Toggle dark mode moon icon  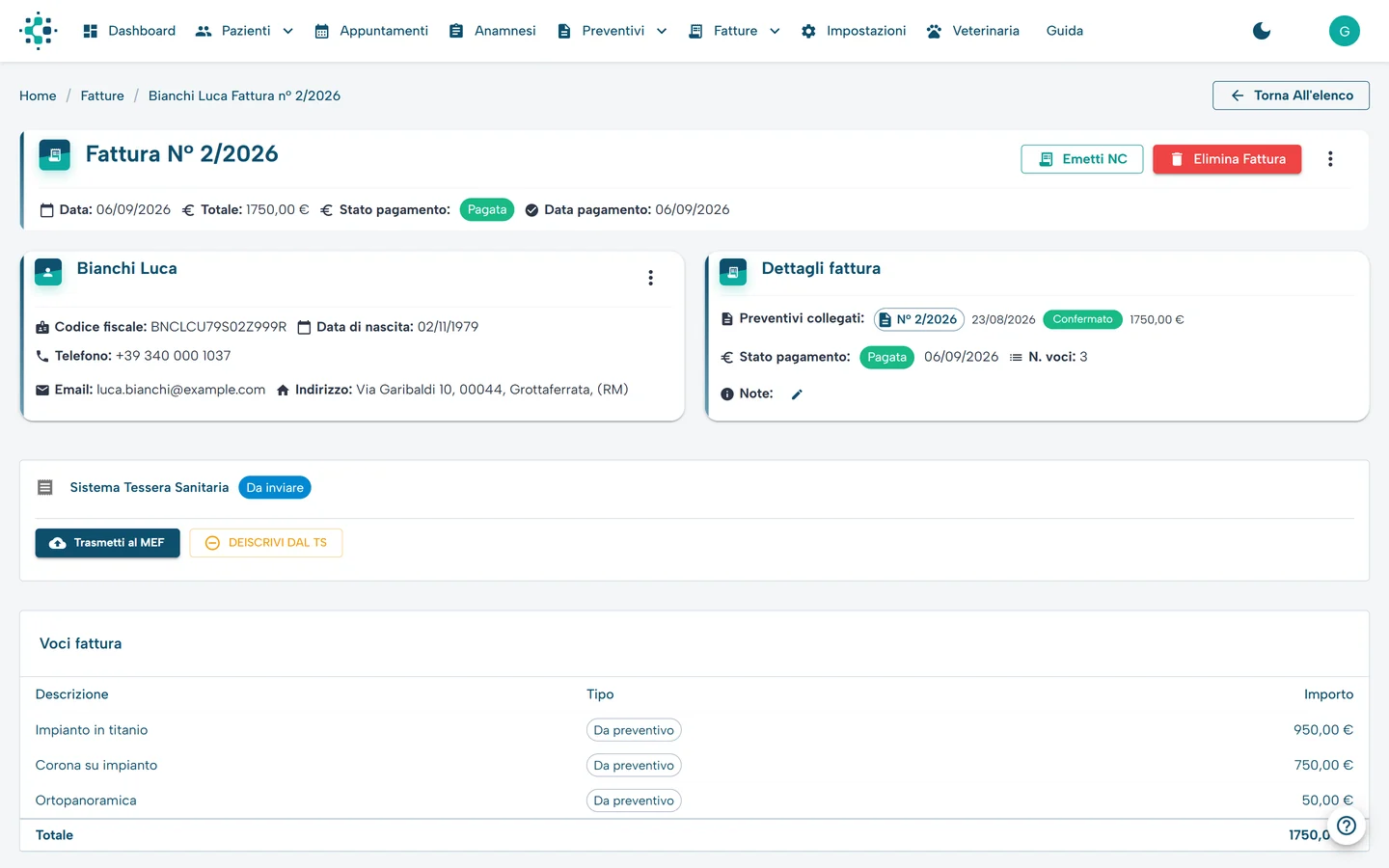[x=1262, y=31]
